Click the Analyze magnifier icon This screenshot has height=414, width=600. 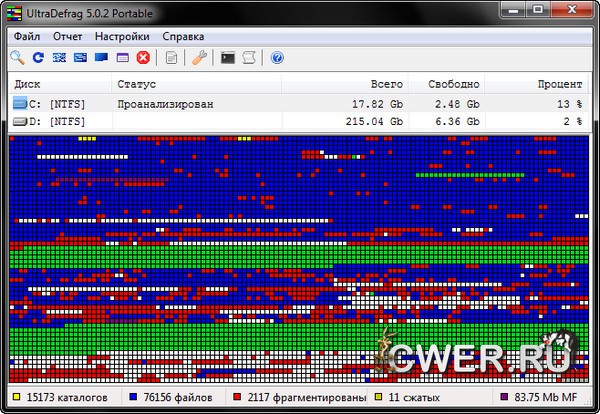17,58
